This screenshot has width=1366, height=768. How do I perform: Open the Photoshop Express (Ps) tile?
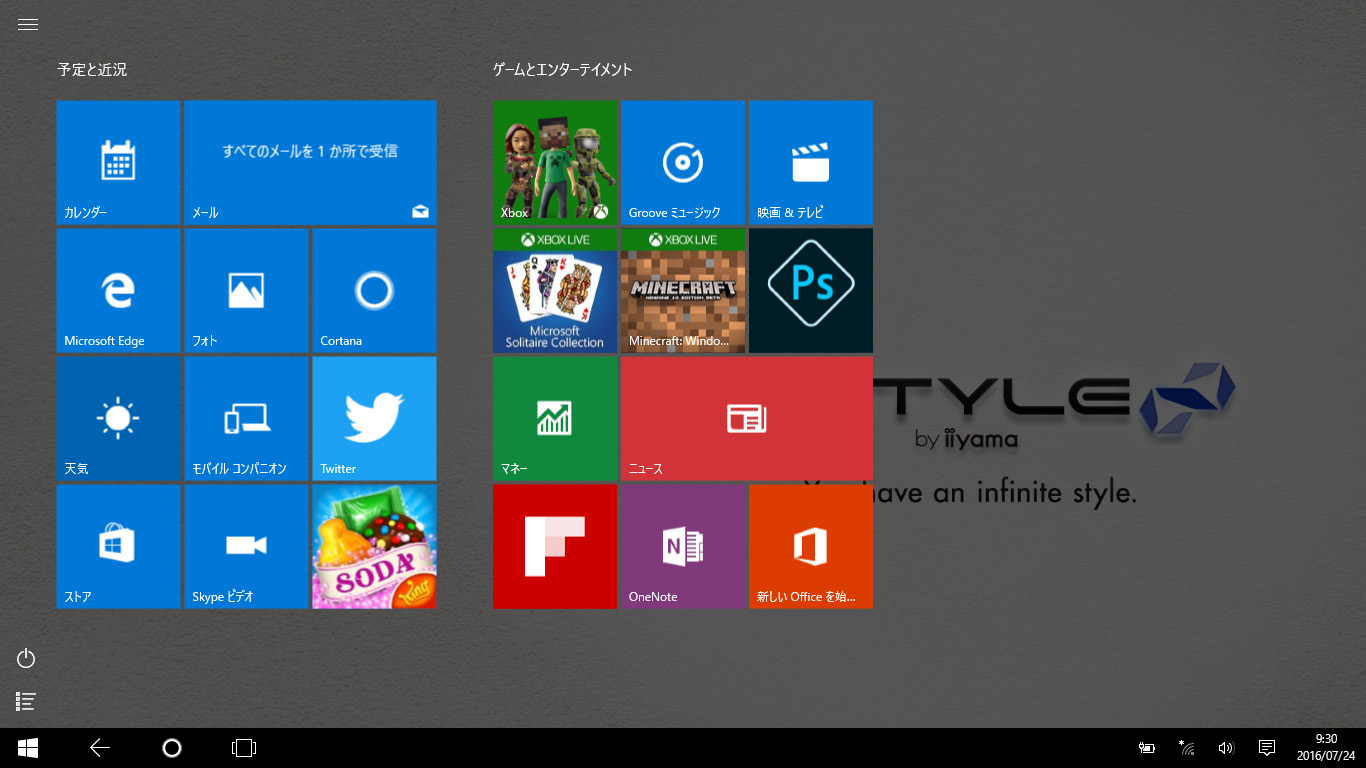pos(811,290)
